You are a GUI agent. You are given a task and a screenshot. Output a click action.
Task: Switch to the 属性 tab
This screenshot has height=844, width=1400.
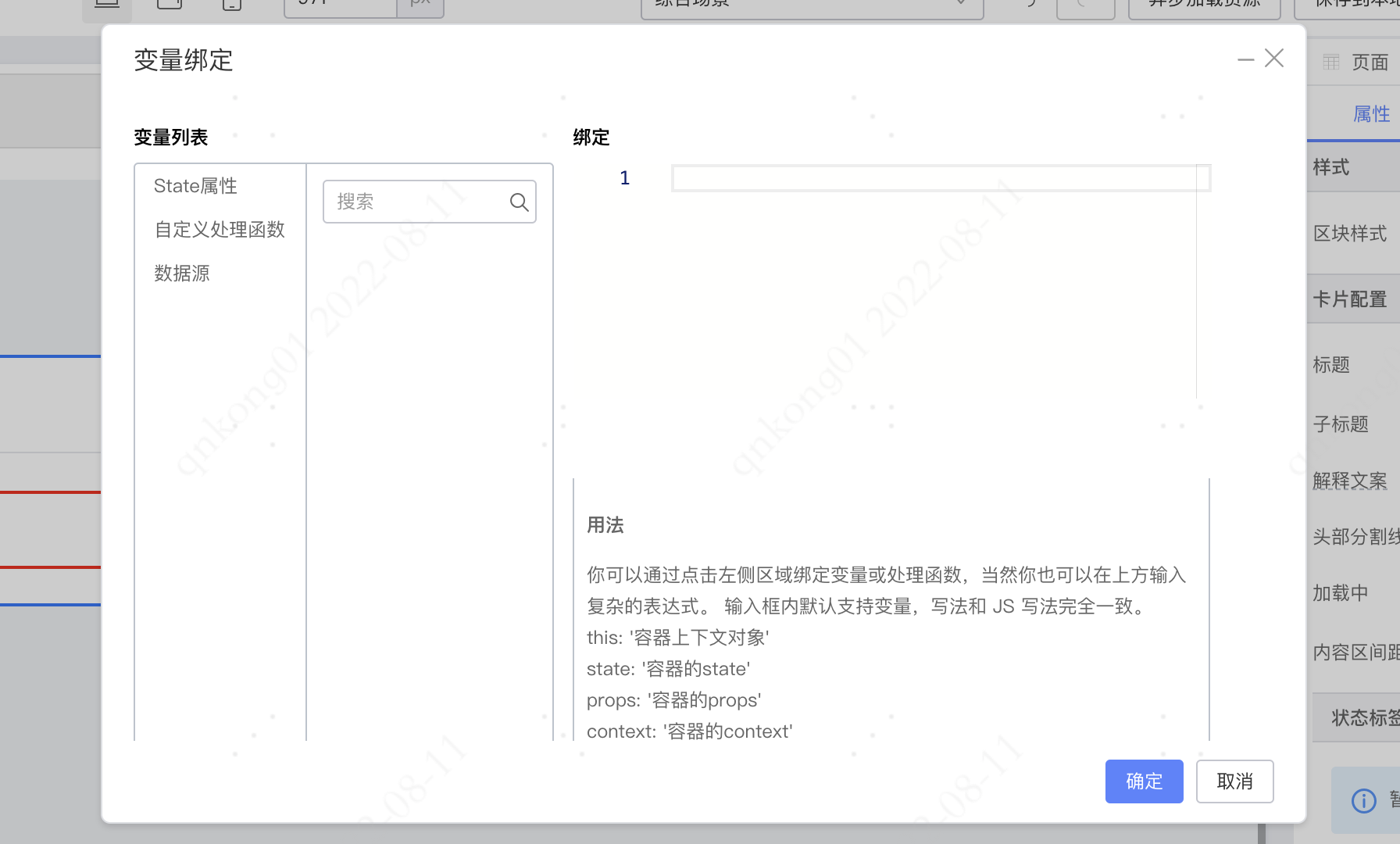click(x=1371, y=114)
